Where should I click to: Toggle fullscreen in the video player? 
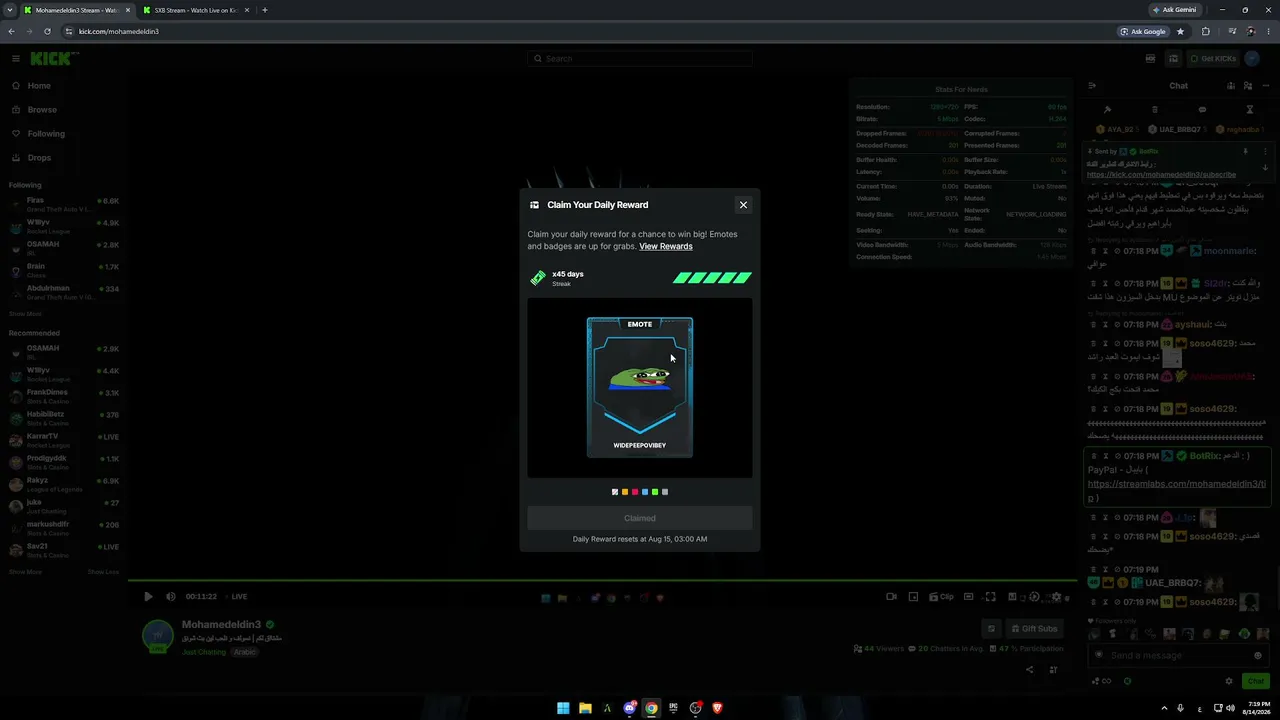tap(990, 597)
